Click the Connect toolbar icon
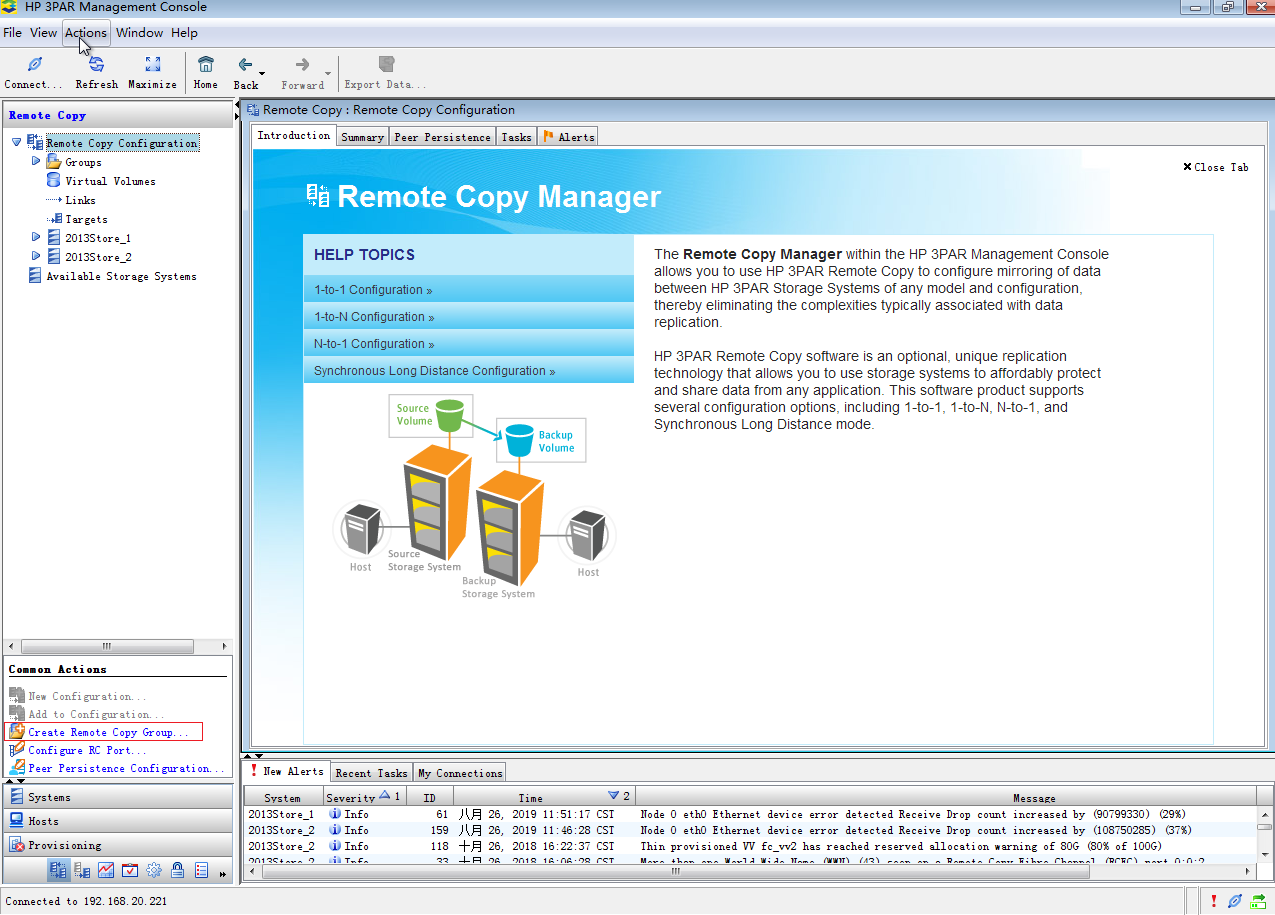The image size is (1275, 915). tap(34, 66)
